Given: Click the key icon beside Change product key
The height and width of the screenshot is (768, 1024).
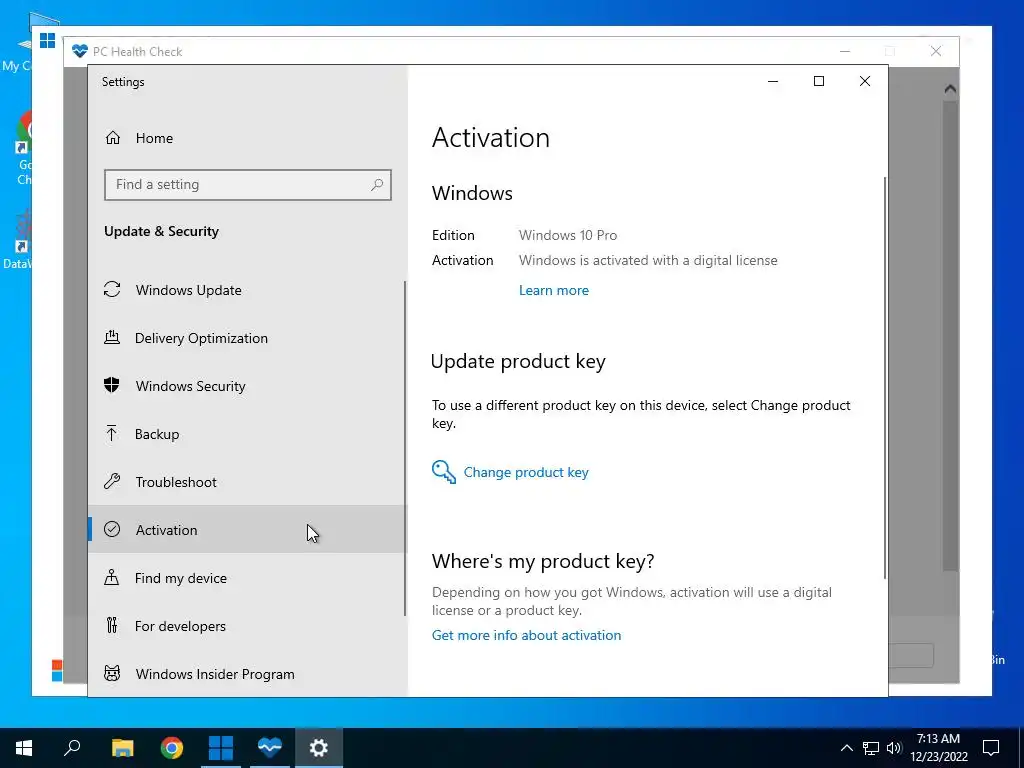Looking at the screenshot, I should (443, 472).
